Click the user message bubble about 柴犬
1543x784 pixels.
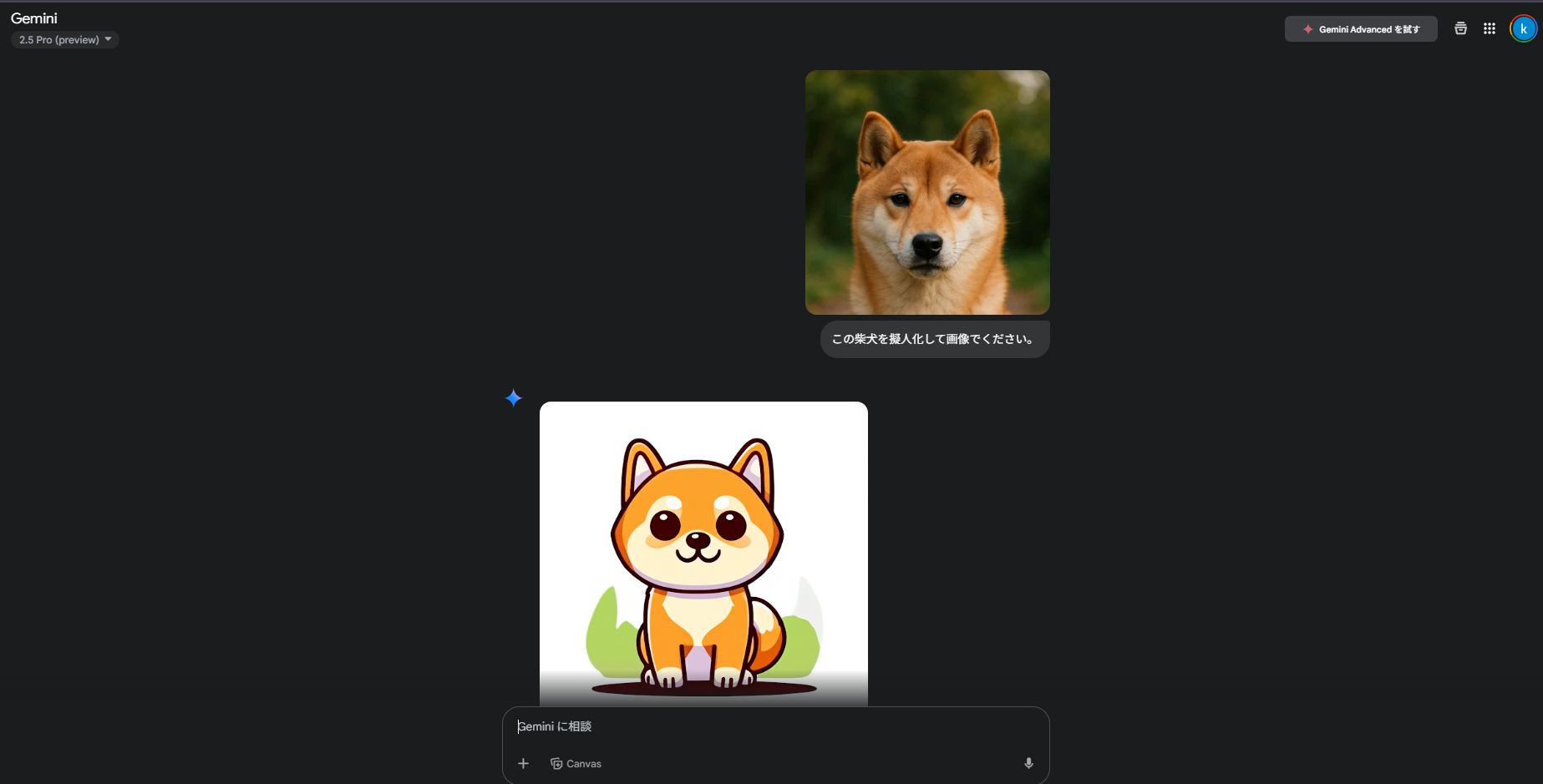935,339
